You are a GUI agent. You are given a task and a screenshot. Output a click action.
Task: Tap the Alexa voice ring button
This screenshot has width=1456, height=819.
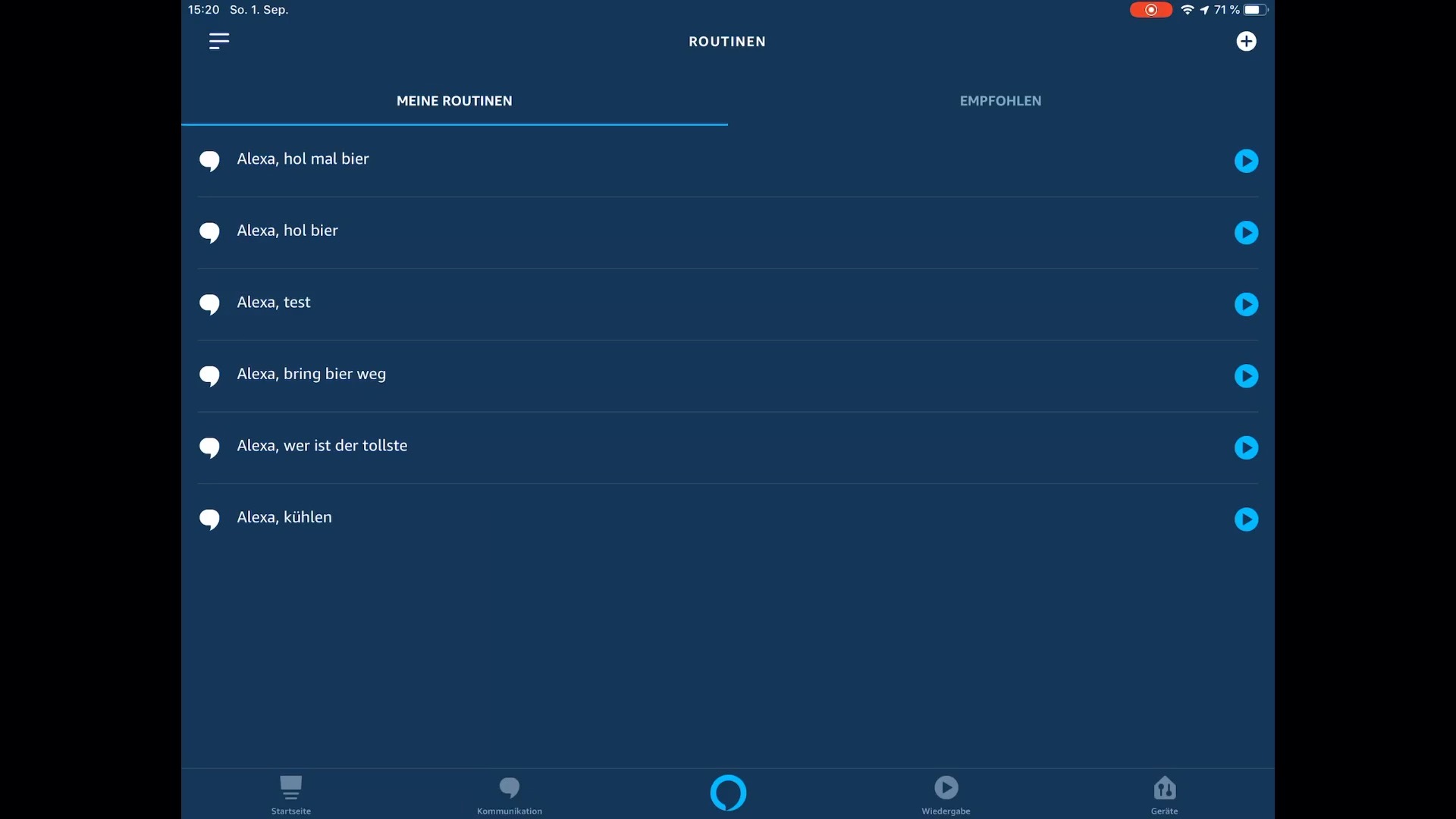[x=728, y=792]
